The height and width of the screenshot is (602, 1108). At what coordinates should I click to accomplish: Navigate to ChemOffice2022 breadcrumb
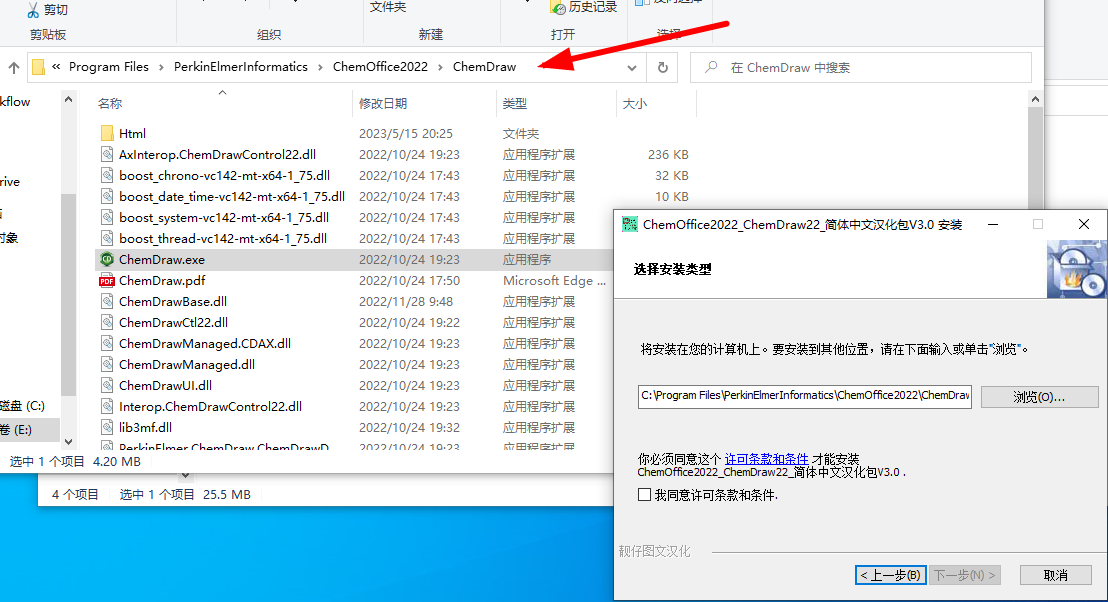click(x=380, y=66)
